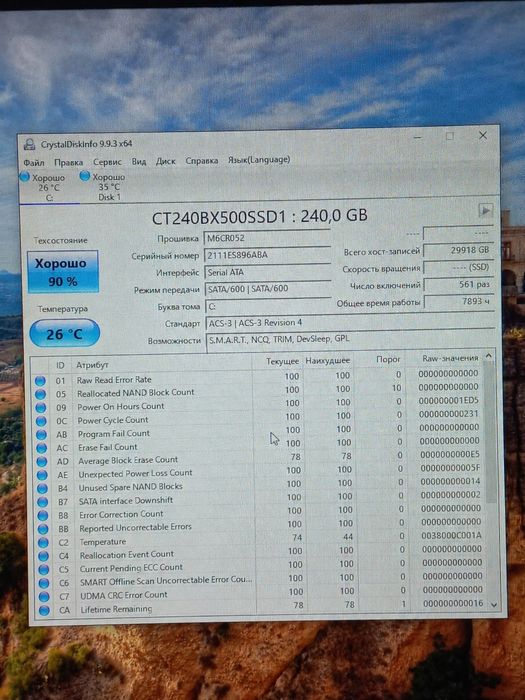Image resolution: width=525 pixels, height=700 pixels.
Task: Open the Правка menu
Action: point(68,162)
